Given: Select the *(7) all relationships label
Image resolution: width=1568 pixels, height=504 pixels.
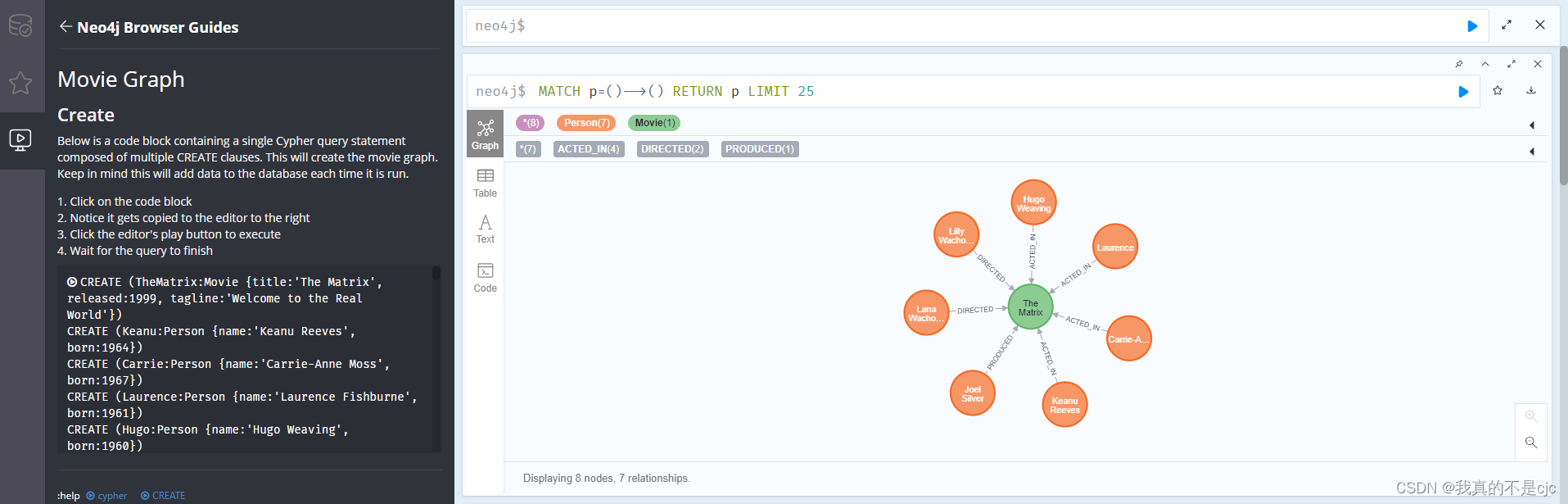Looking at the screenshot, I should click(529, 149).
